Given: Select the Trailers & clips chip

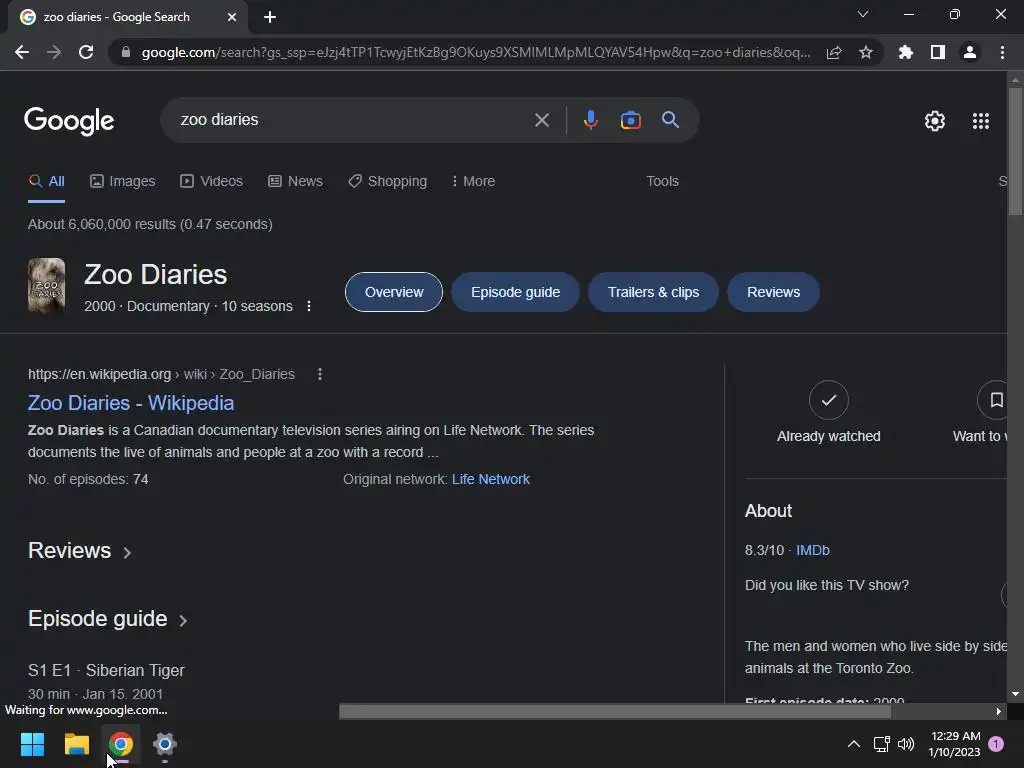Looking at the screenshot, I should [653, 292].
